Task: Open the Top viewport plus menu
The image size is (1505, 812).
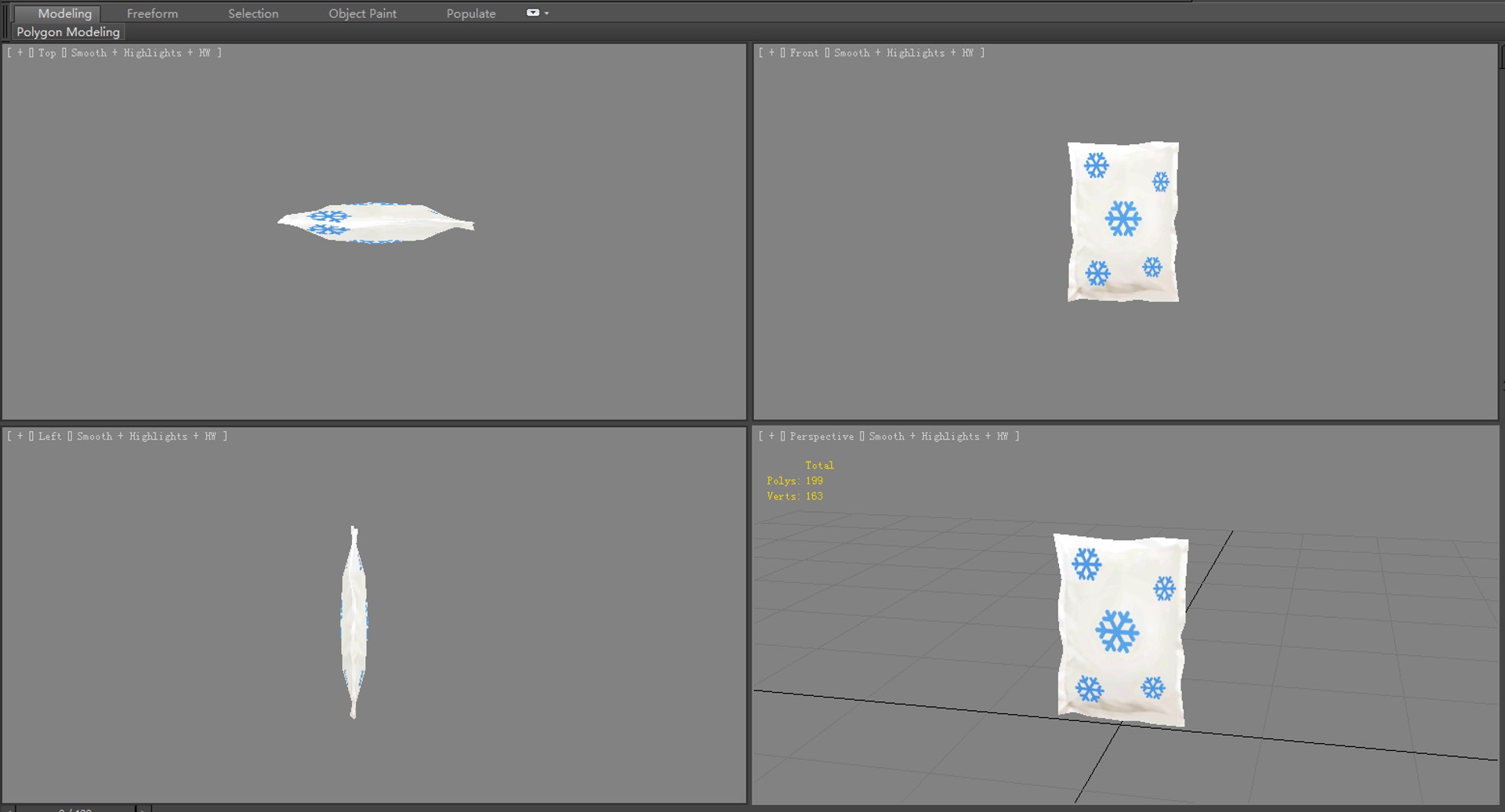Action: click(20, 53)
